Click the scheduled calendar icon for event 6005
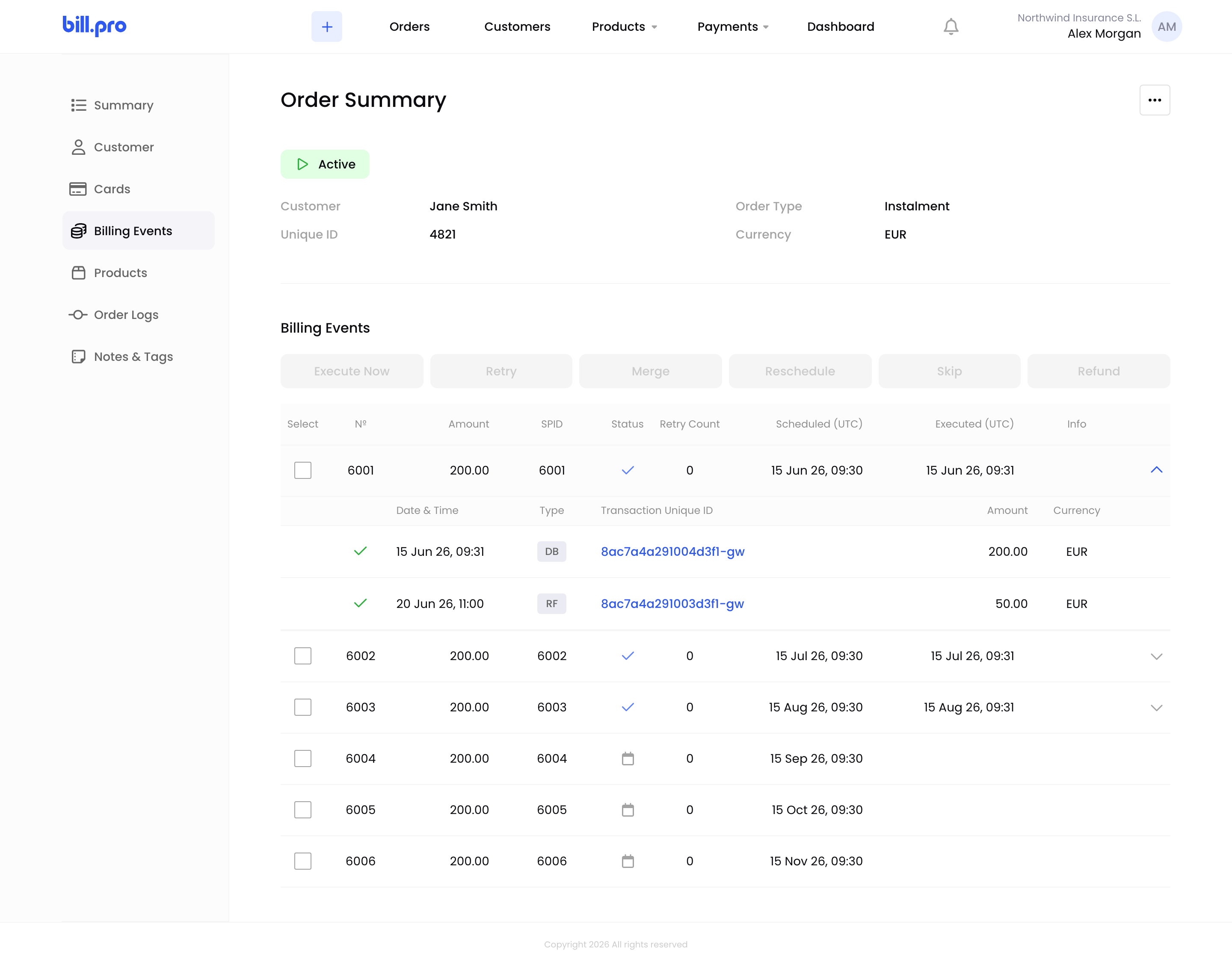The width and height of the screenshot is (1232, 962). pyautogui.click(x=627, y=810)
